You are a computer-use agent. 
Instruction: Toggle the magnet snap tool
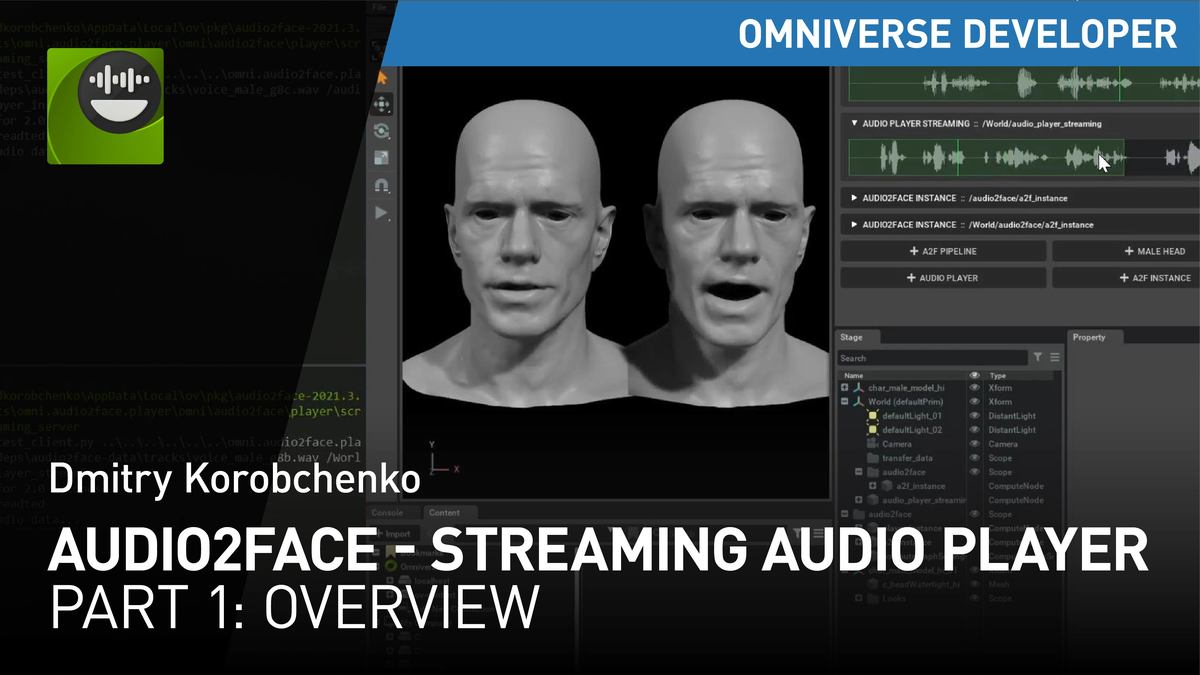(381, 185)
